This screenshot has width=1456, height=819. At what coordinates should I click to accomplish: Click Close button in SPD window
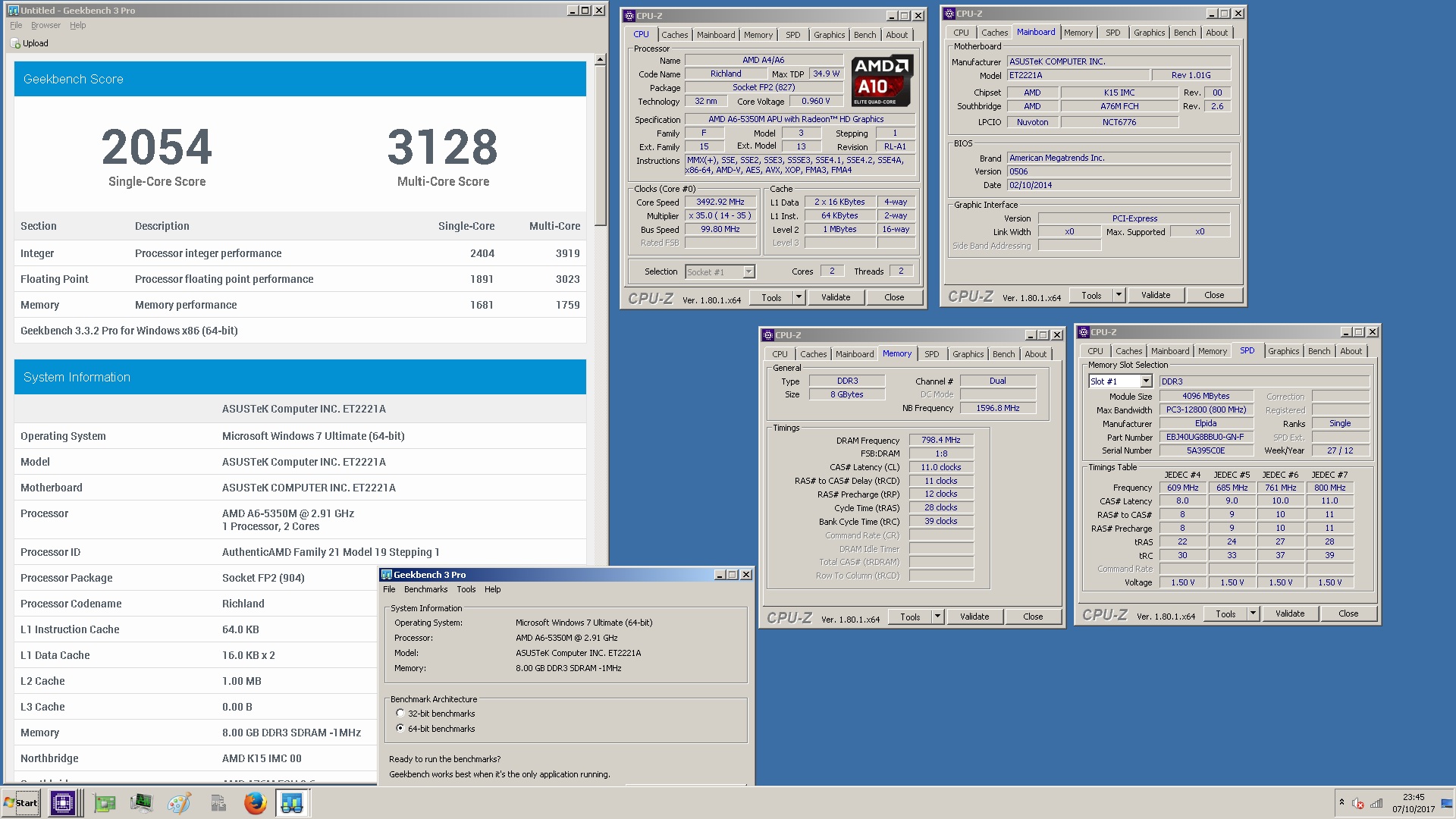click(x=1348, y=613)
